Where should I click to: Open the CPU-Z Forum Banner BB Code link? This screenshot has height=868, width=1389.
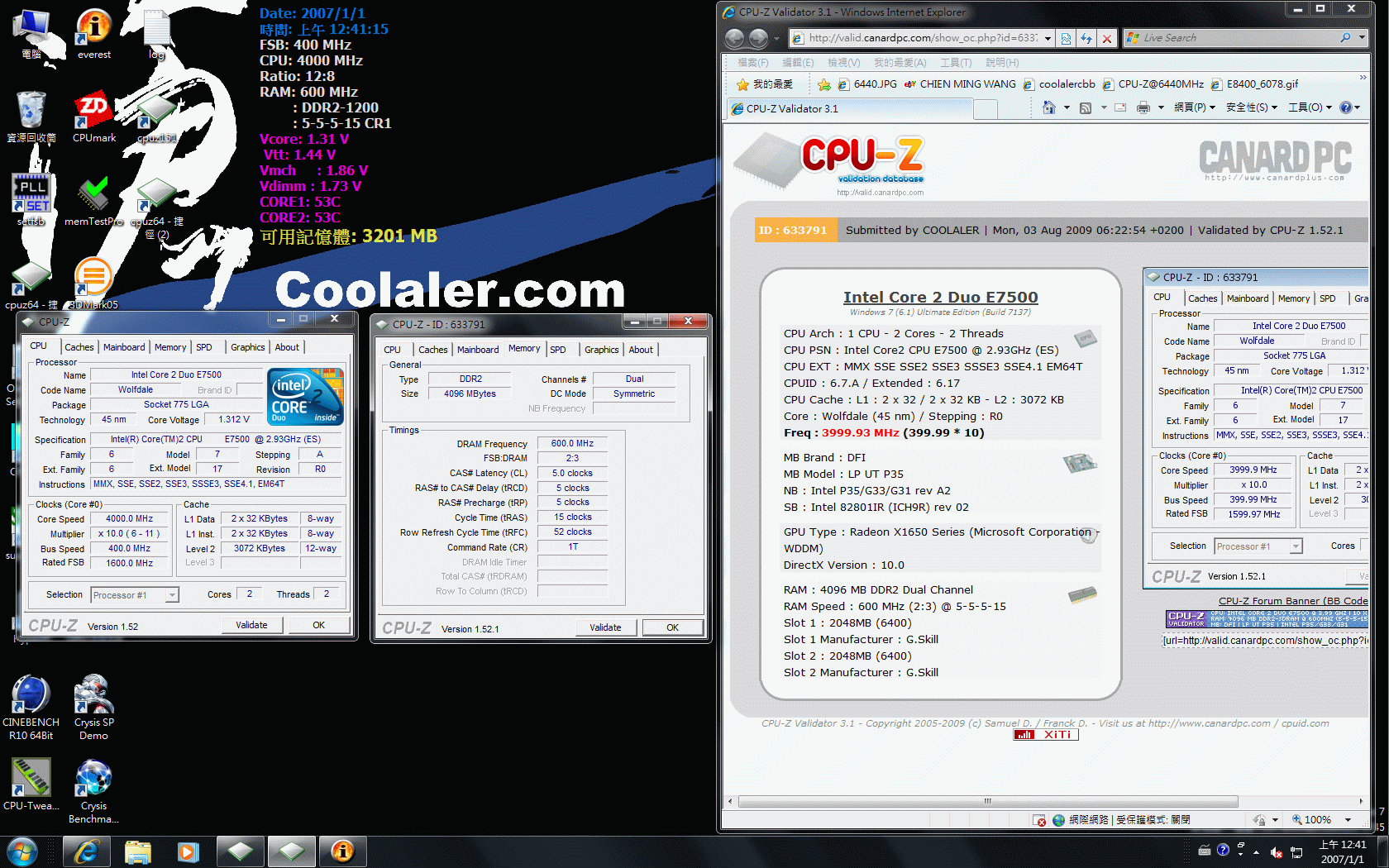[x=1293, y=601]
